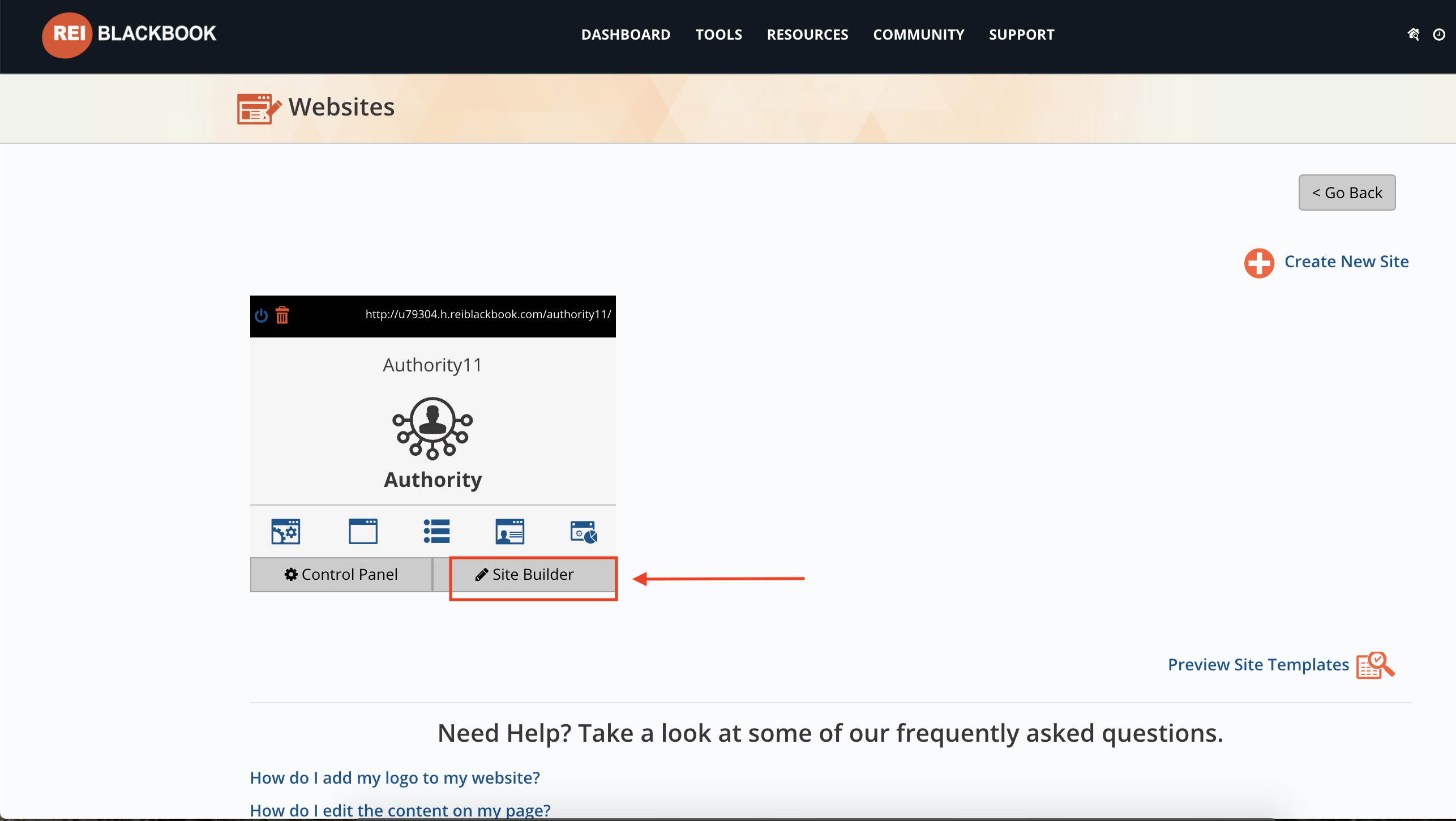Image resolution: width=1456 pixels, height=821 pixels.
Task: Click the Go Back button
Action: coord(1347,193)
